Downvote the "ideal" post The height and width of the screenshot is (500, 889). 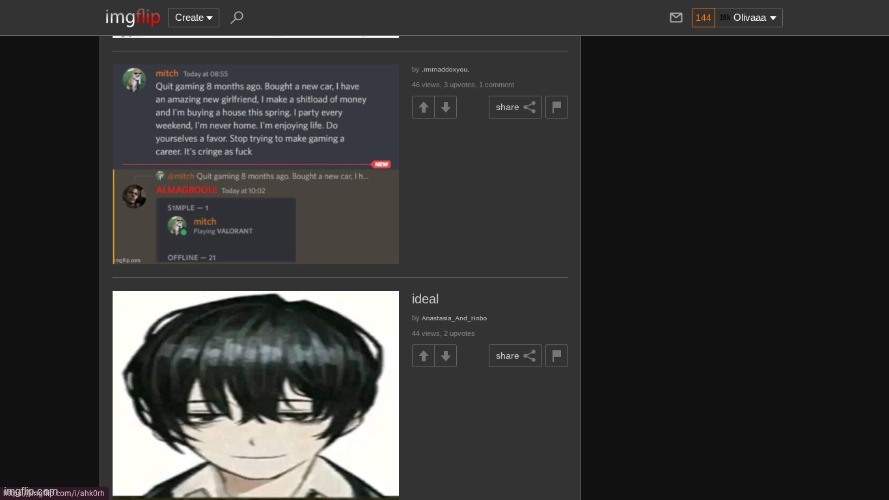[446, 355]
